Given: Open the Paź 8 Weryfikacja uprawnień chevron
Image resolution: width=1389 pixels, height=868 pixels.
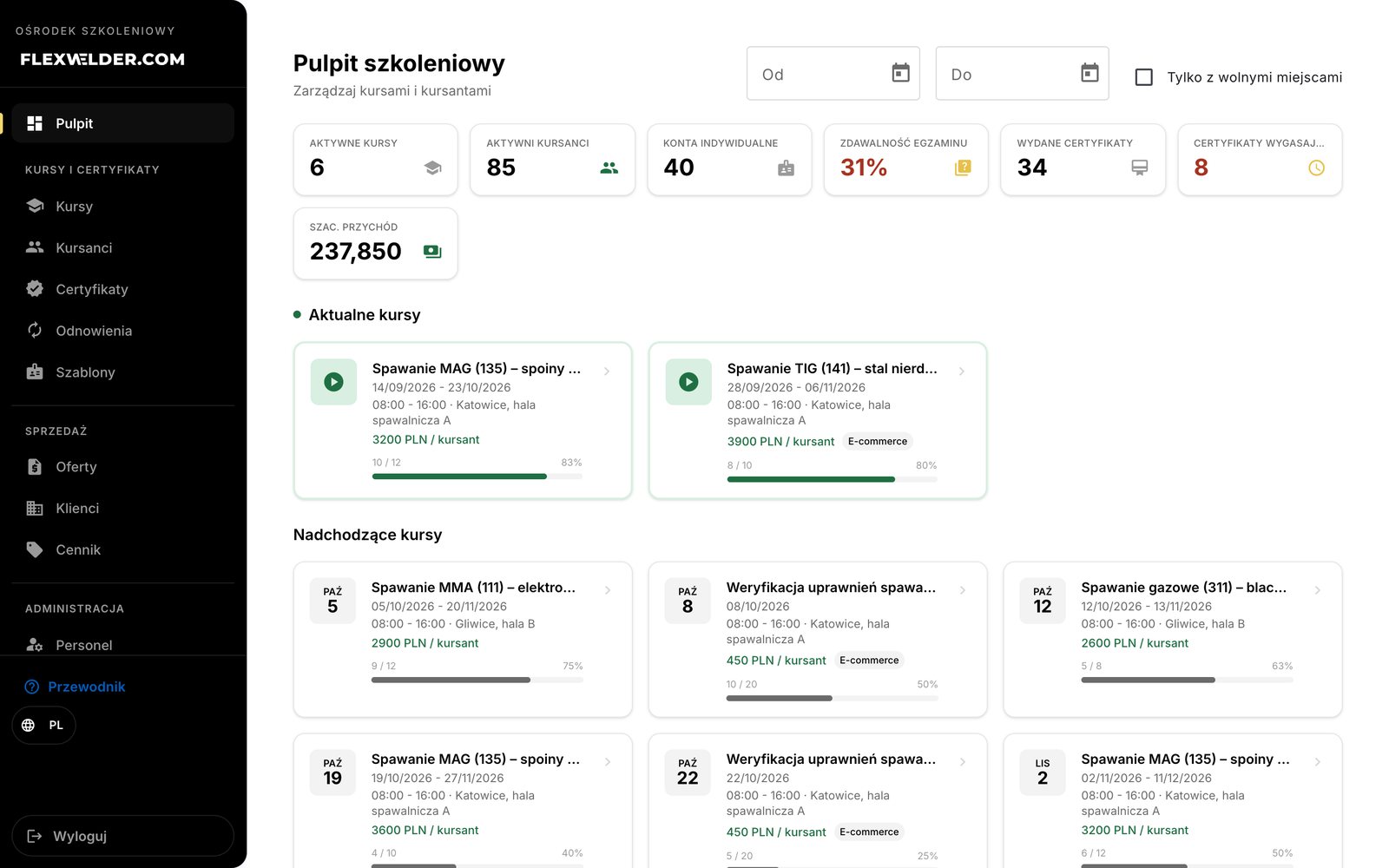Looking at the screenshot, I should (963, 590).
